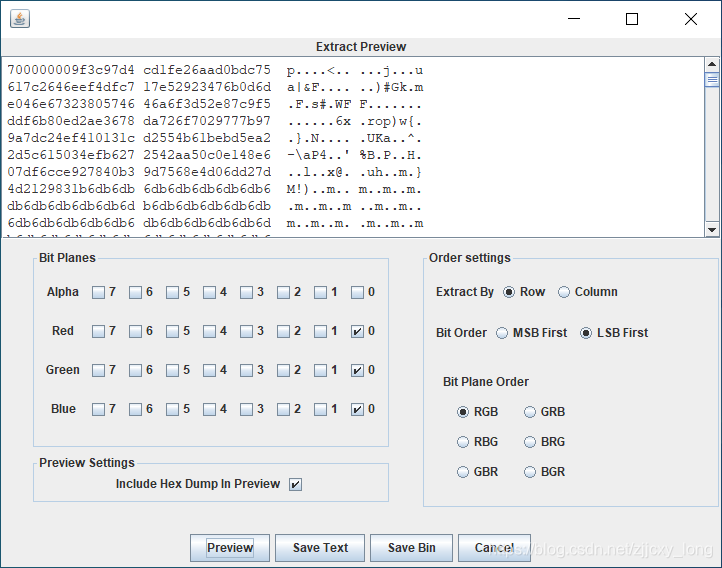Maximize the Extract Preview window
722x568 pixels.
(x=632, y=19)
